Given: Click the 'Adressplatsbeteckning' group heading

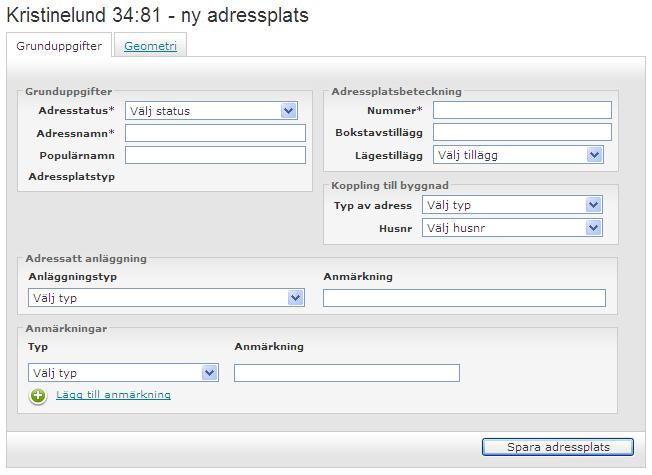Looking at the screenshot, I should pyautogui.click(x=397, y=92).
